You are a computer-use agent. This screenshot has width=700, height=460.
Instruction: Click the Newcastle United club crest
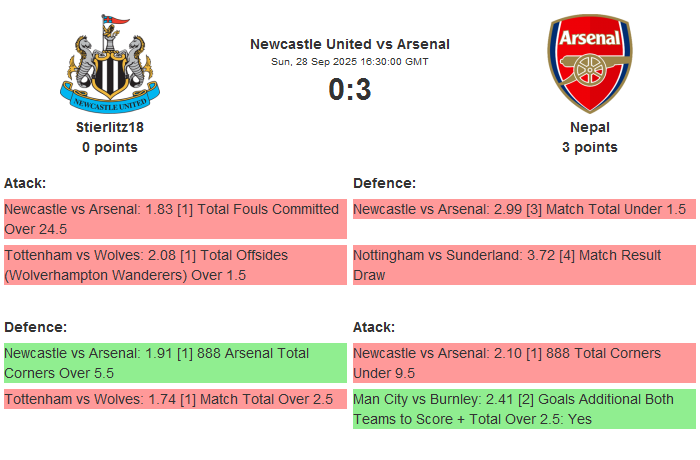[x=110, y=63]
